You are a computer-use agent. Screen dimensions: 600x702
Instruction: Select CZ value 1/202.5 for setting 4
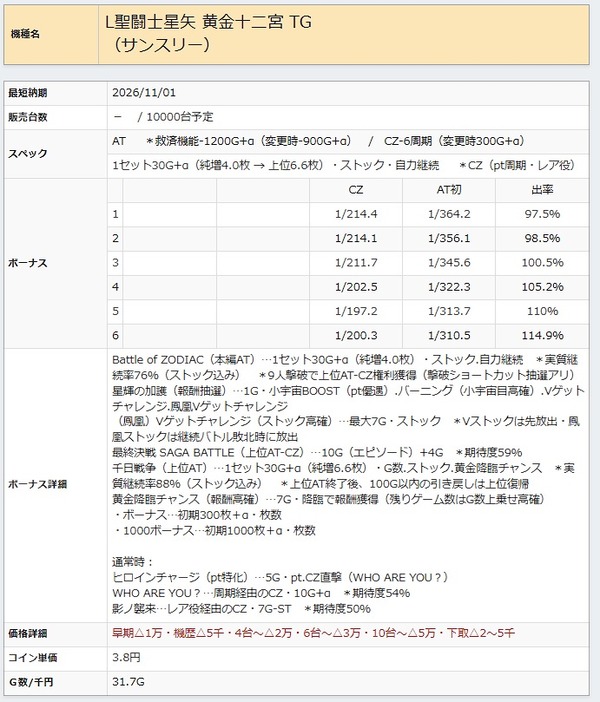pyautogui.click(x=356, y=287)
